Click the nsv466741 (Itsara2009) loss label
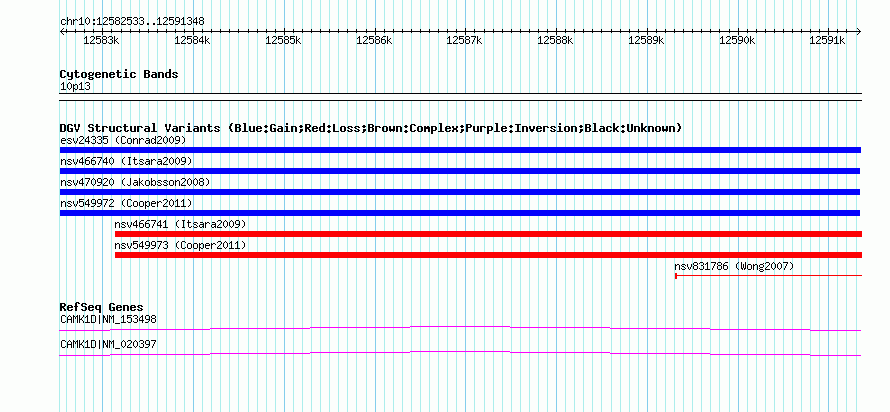The image size is (890, 412). pyautogui.click(x=180, y=224)
